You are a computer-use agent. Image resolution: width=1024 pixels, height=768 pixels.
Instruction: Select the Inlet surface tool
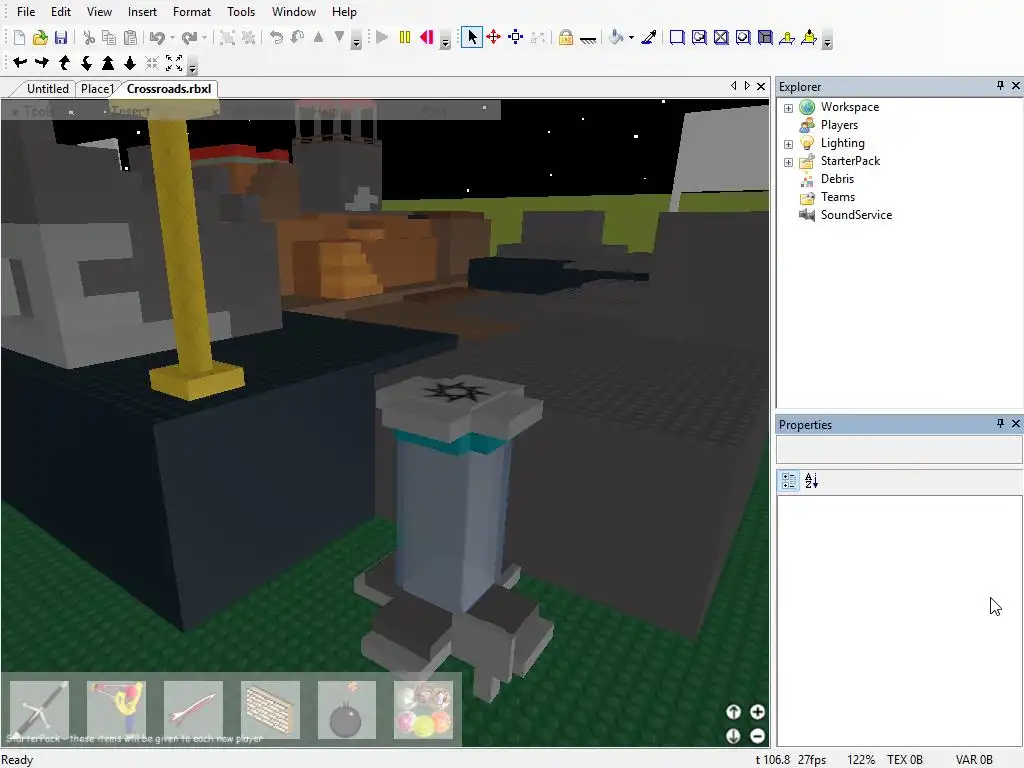(765, 38)
